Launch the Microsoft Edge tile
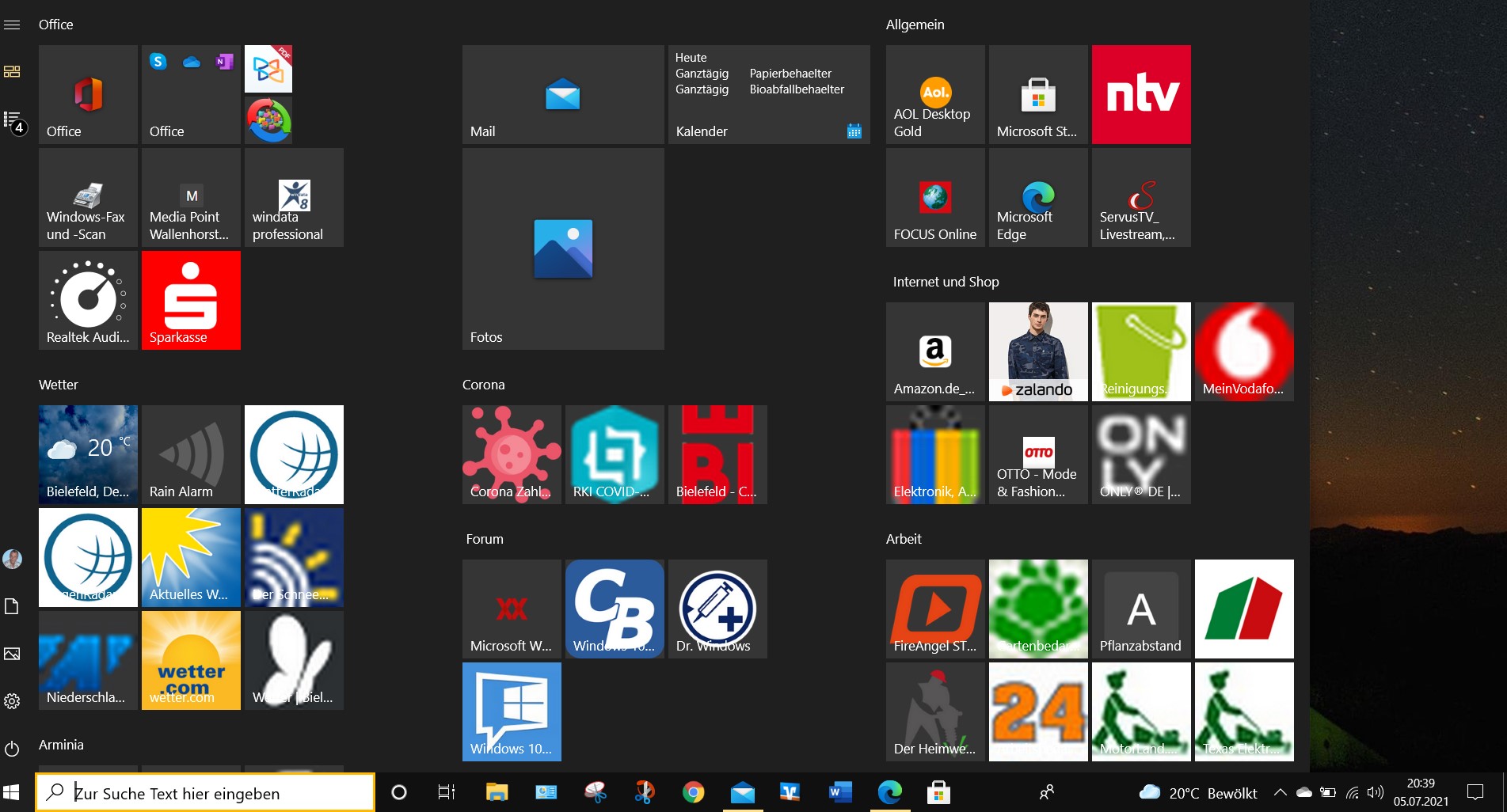Image resolution: width=1507 pixels, height=812 pixels. click(1038, 197)
